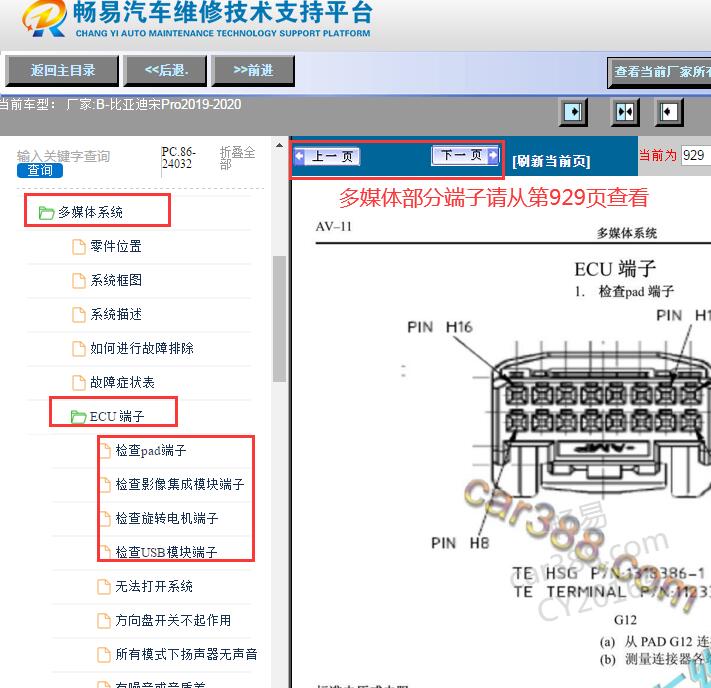Expand ECU 端子 tree node

pyautogui.click(x=117, y=416)
